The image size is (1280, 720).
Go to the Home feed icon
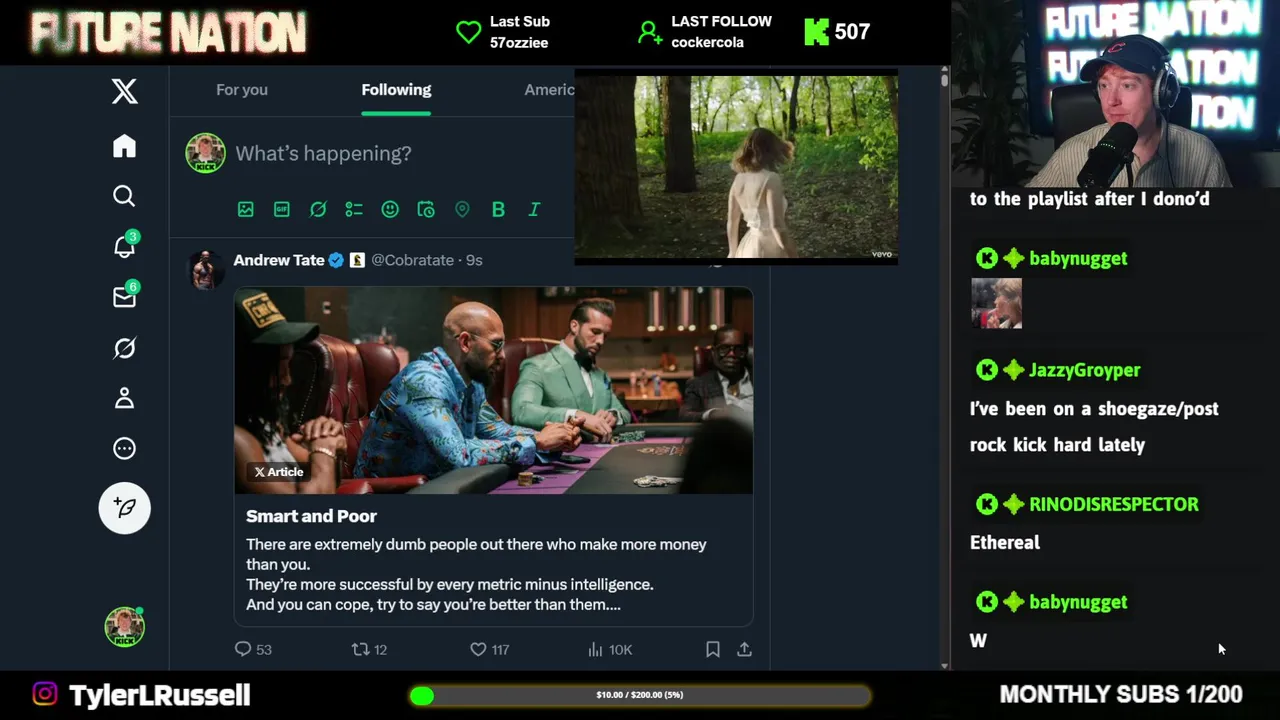pyautogui.click(x=124, y=146)
